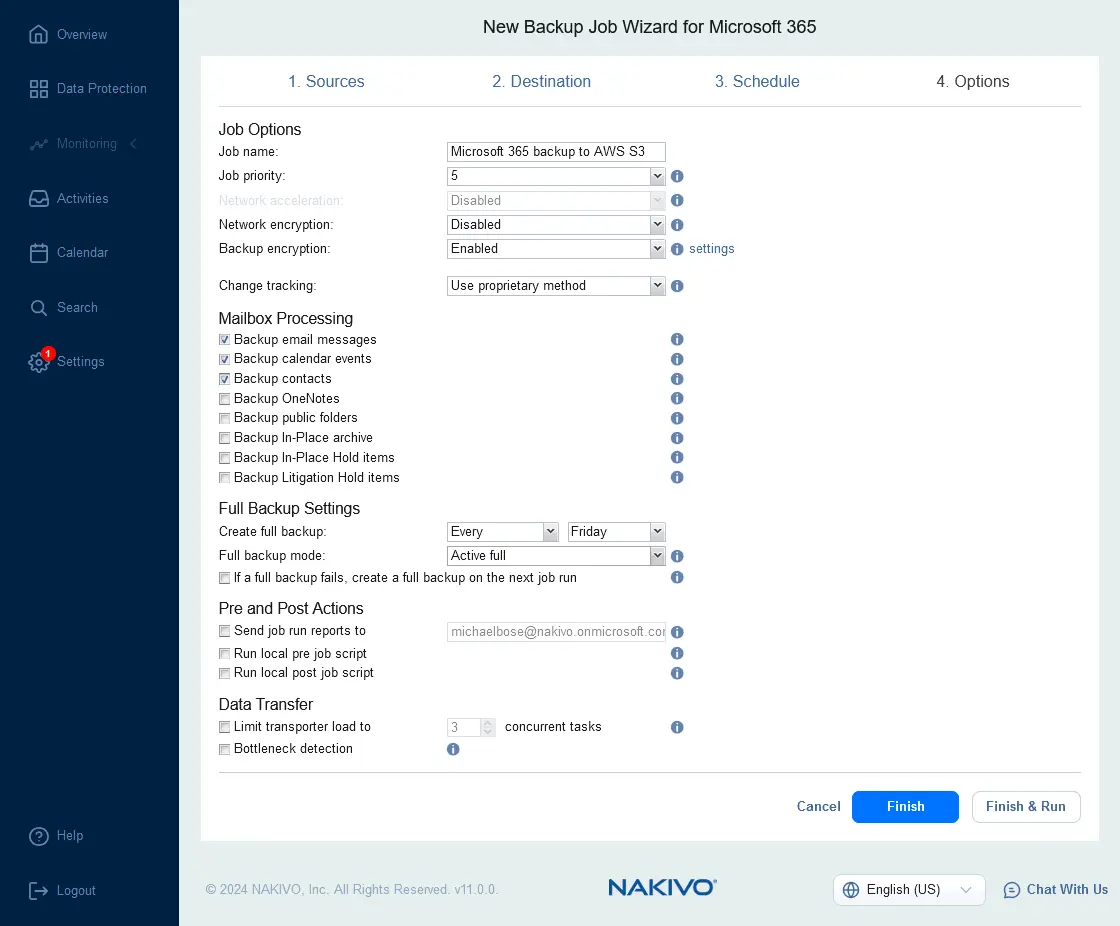Open the Change tracking dropdown
This screenshot has height=926, width=1120.
(x=556, y=286)
